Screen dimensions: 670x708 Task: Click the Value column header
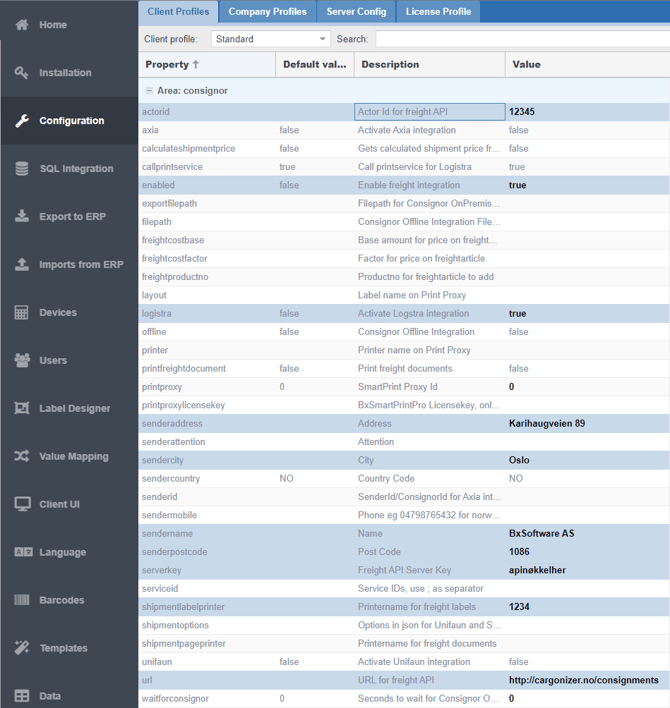(x=587, y=65)
